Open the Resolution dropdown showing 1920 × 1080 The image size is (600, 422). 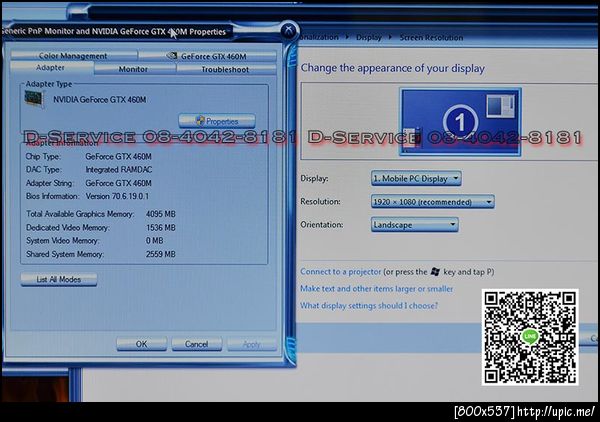point(432,202)
